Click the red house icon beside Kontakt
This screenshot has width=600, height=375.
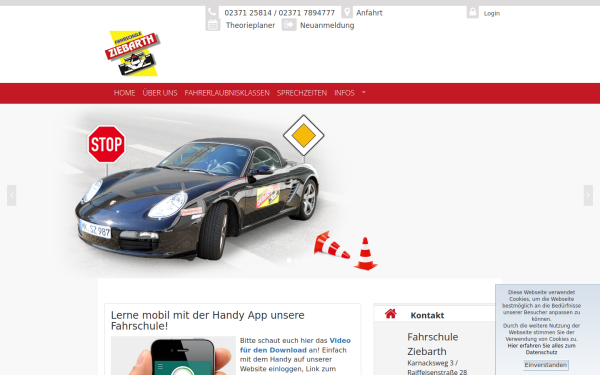(391, 314)
